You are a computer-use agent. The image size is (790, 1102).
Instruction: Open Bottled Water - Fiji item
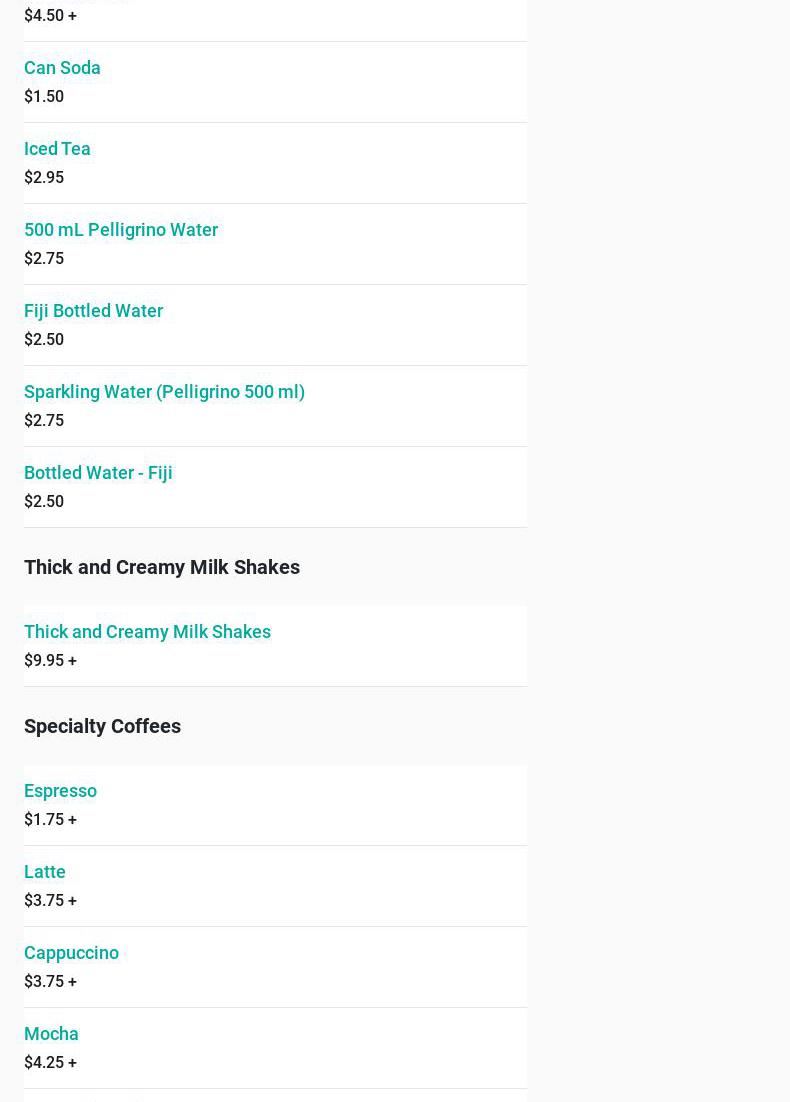pos(98,473)
